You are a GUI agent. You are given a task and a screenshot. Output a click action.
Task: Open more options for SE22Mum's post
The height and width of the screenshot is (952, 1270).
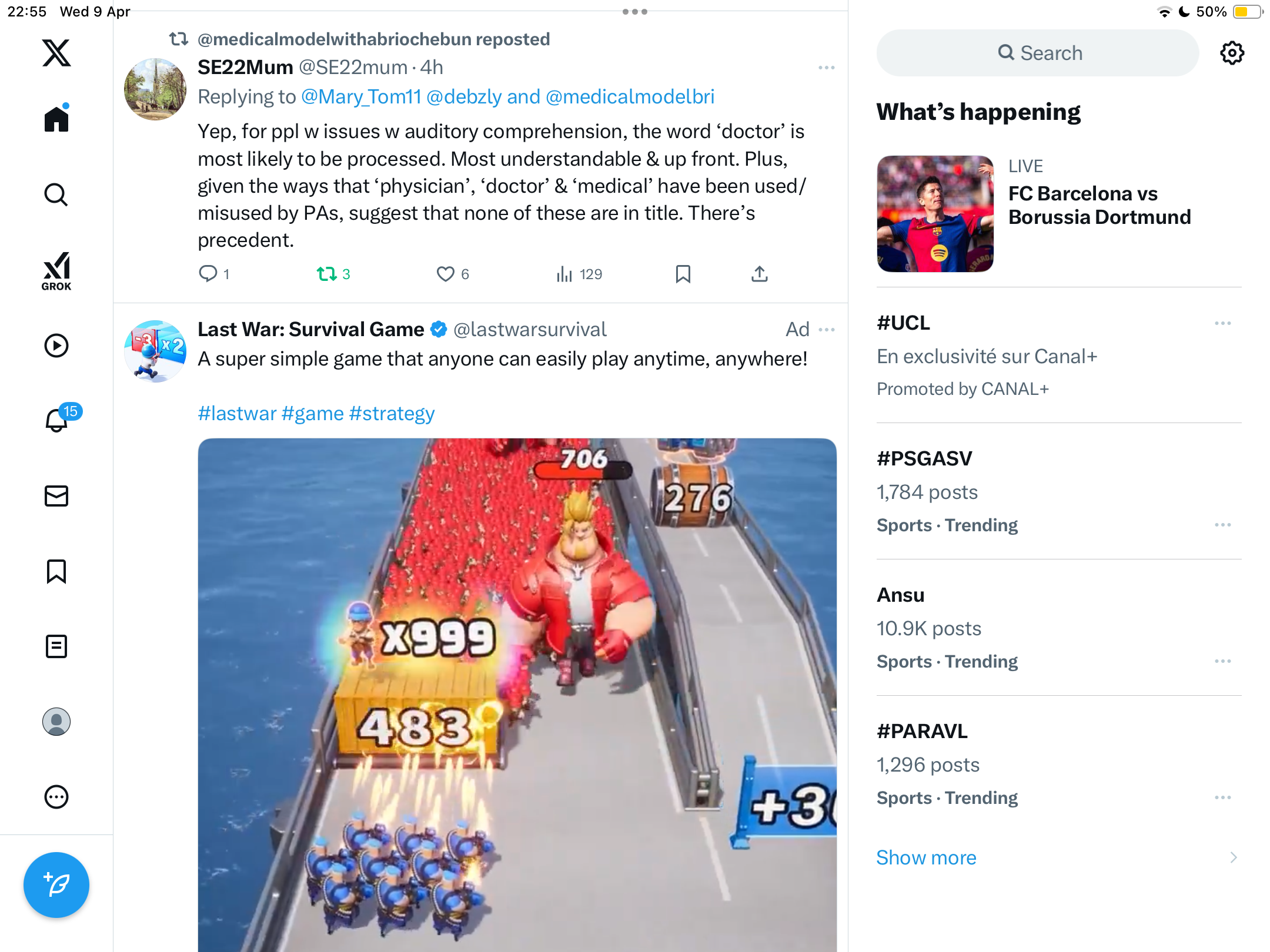pos(826,68)
